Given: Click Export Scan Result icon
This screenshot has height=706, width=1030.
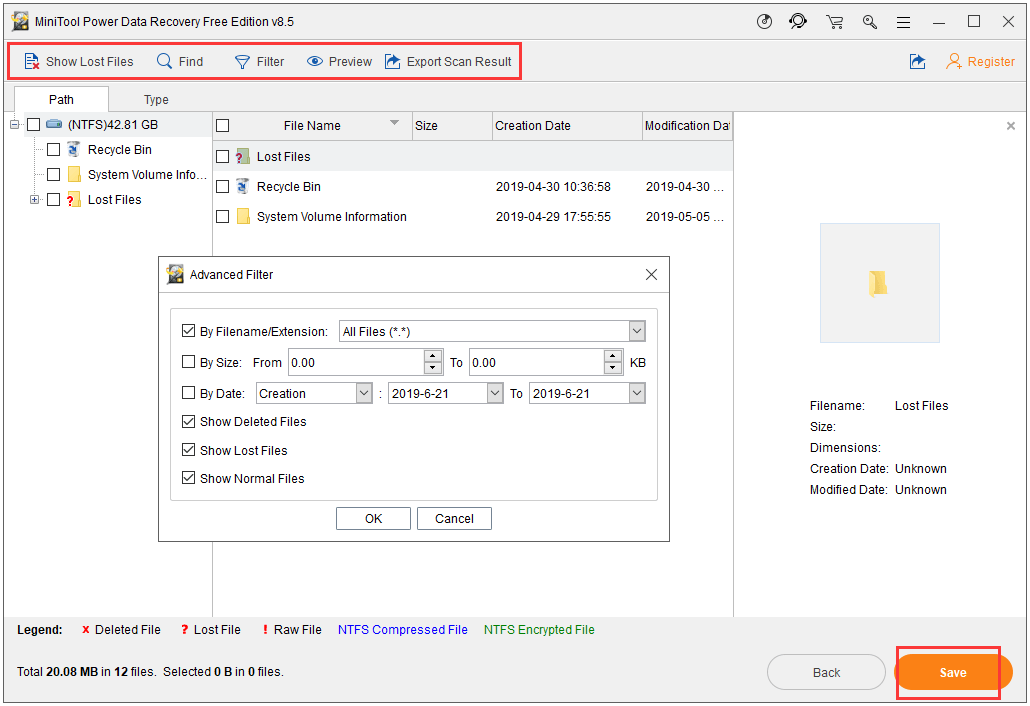Looking at the screenshot, I should click(392, 61).
